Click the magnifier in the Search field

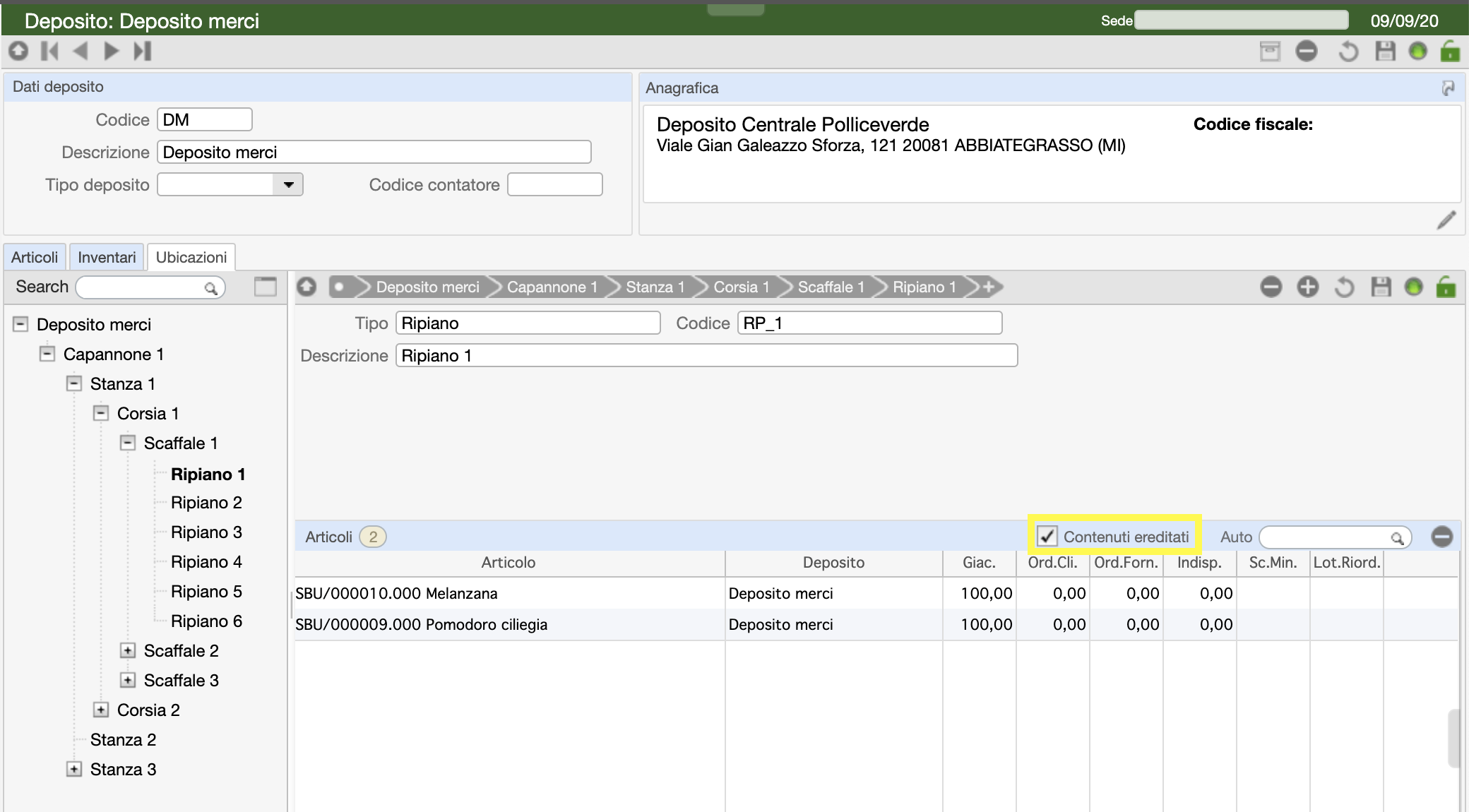pos(210,288)
